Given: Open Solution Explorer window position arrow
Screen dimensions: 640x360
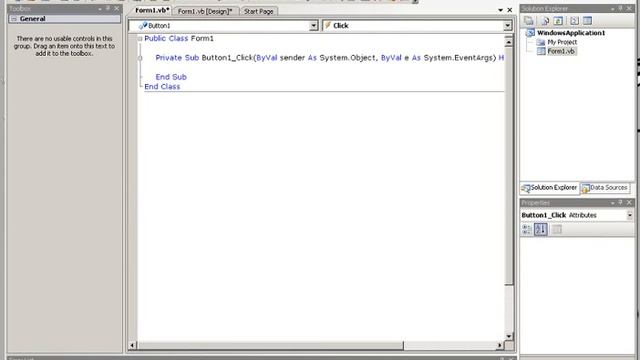Looking at the screenshot, I should coord(612,9).
